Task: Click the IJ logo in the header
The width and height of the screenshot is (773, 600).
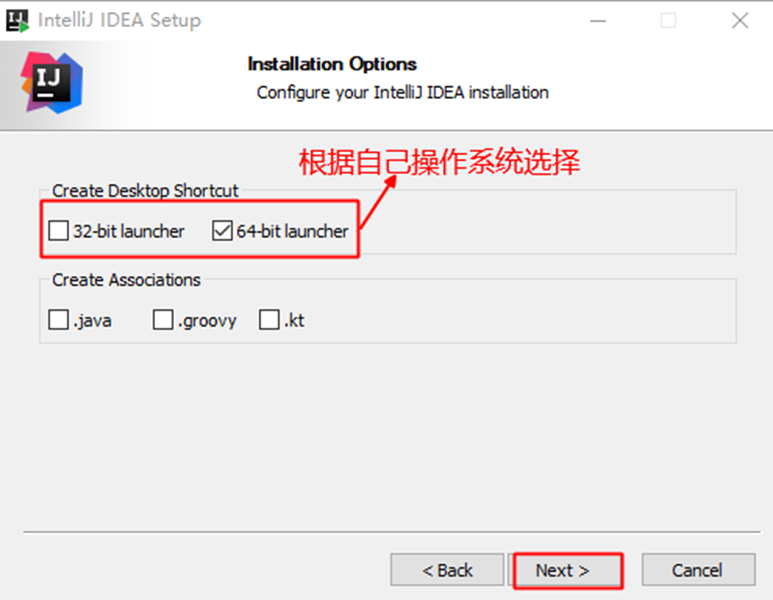Action: [x=52, y=83]
